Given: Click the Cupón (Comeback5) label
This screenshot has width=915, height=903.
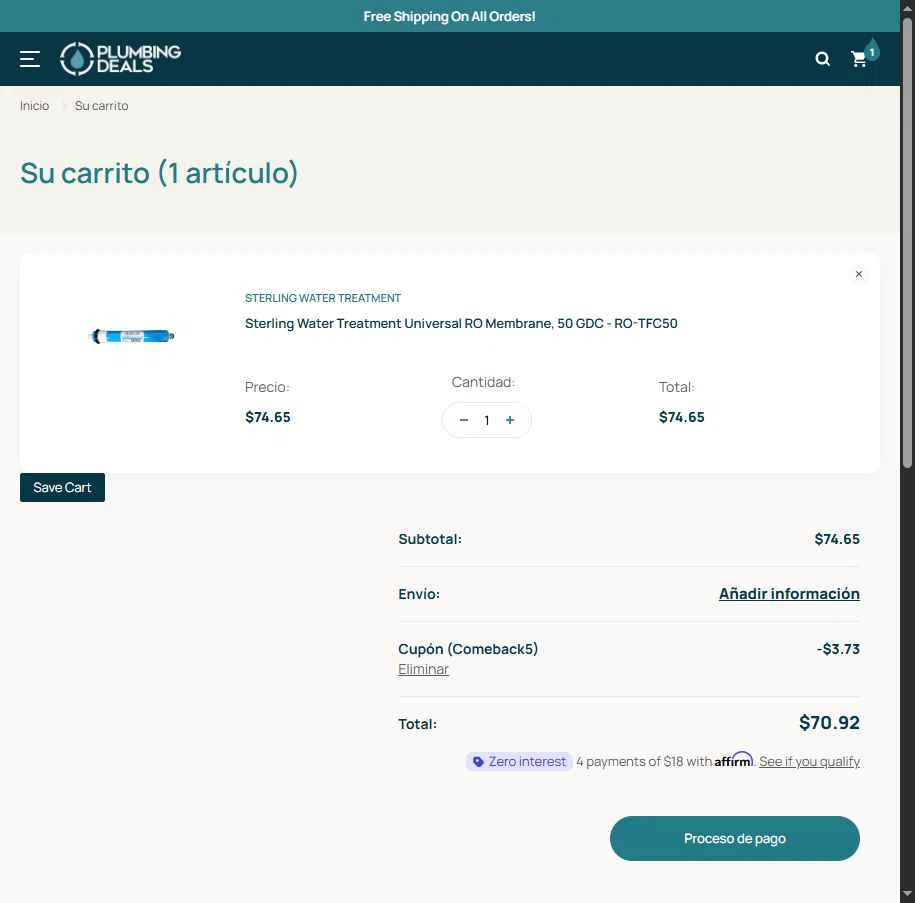Looking at the screenshot, I should pos(468,649).
